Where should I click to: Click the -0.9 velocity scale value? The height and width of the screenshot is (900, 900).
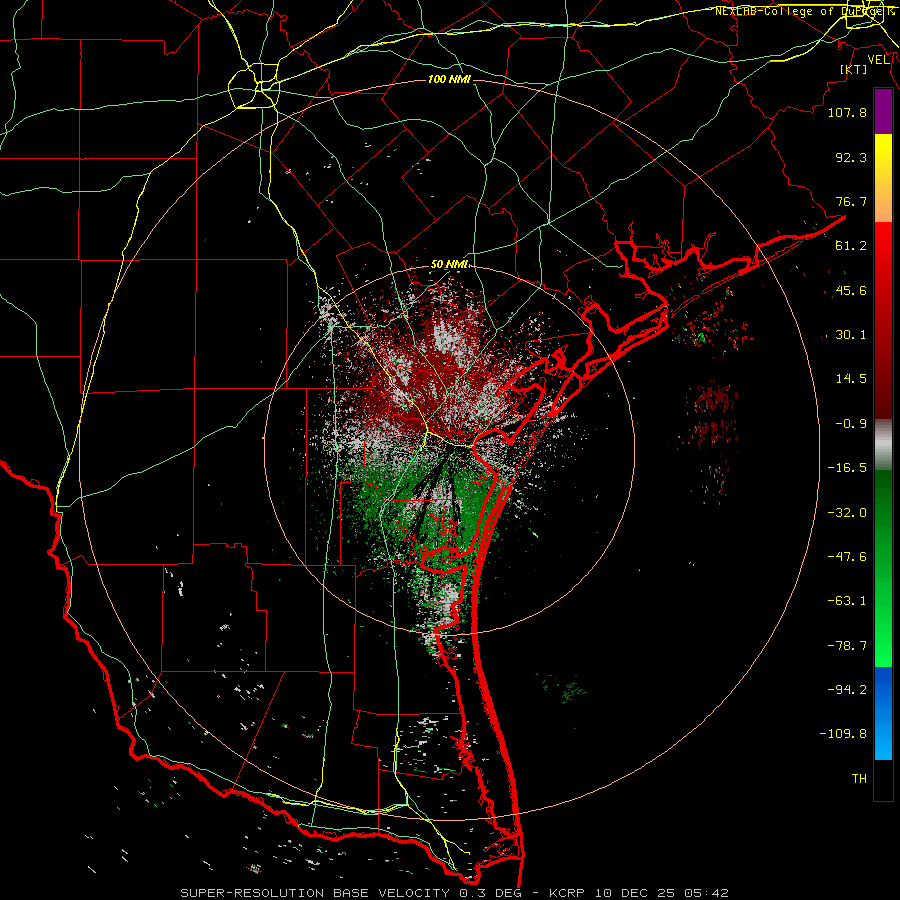point(851,424)
